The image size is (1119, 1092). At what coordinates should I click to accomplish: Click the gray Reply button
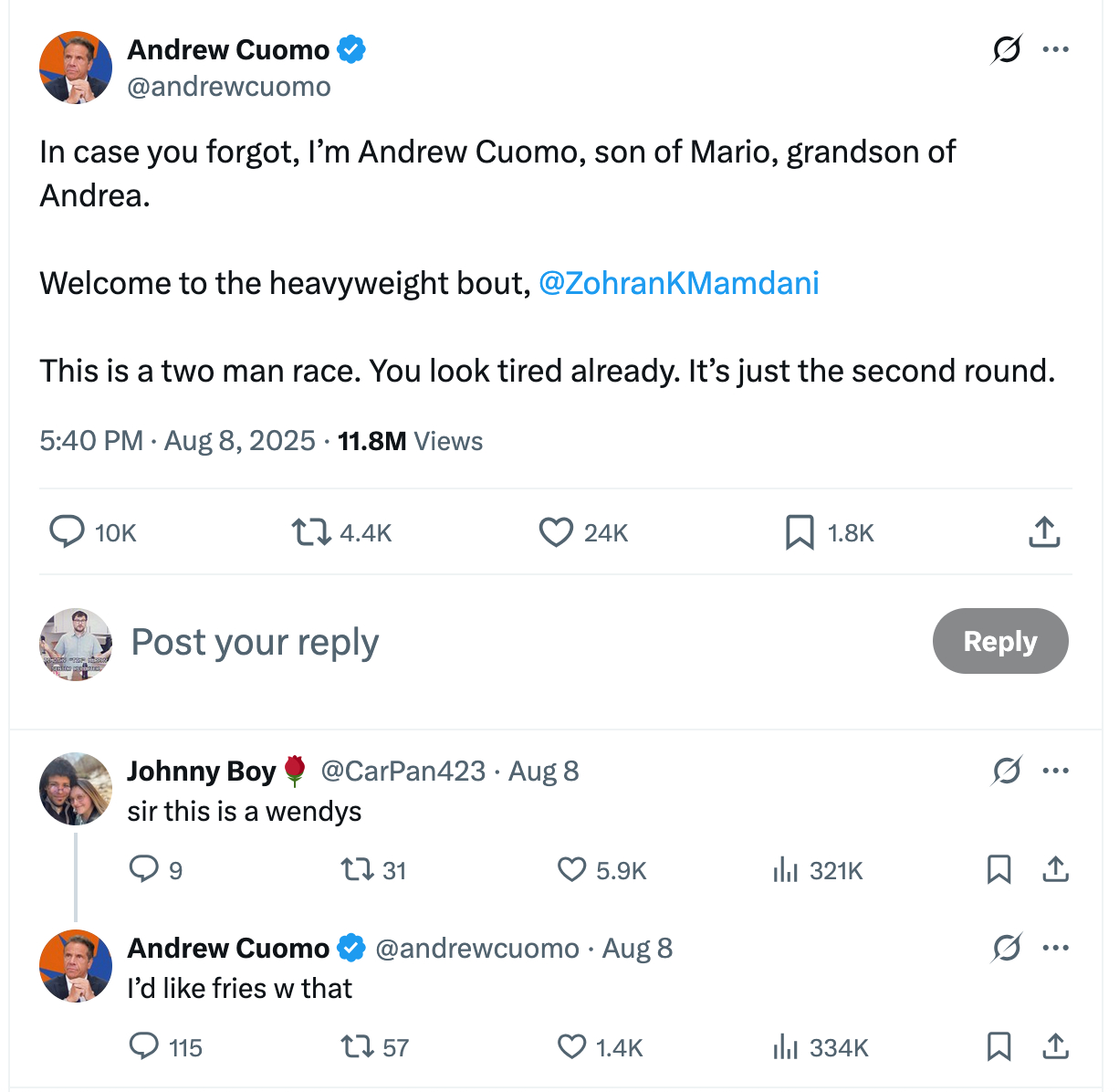pyautogui.click(x=1000, y=641)
